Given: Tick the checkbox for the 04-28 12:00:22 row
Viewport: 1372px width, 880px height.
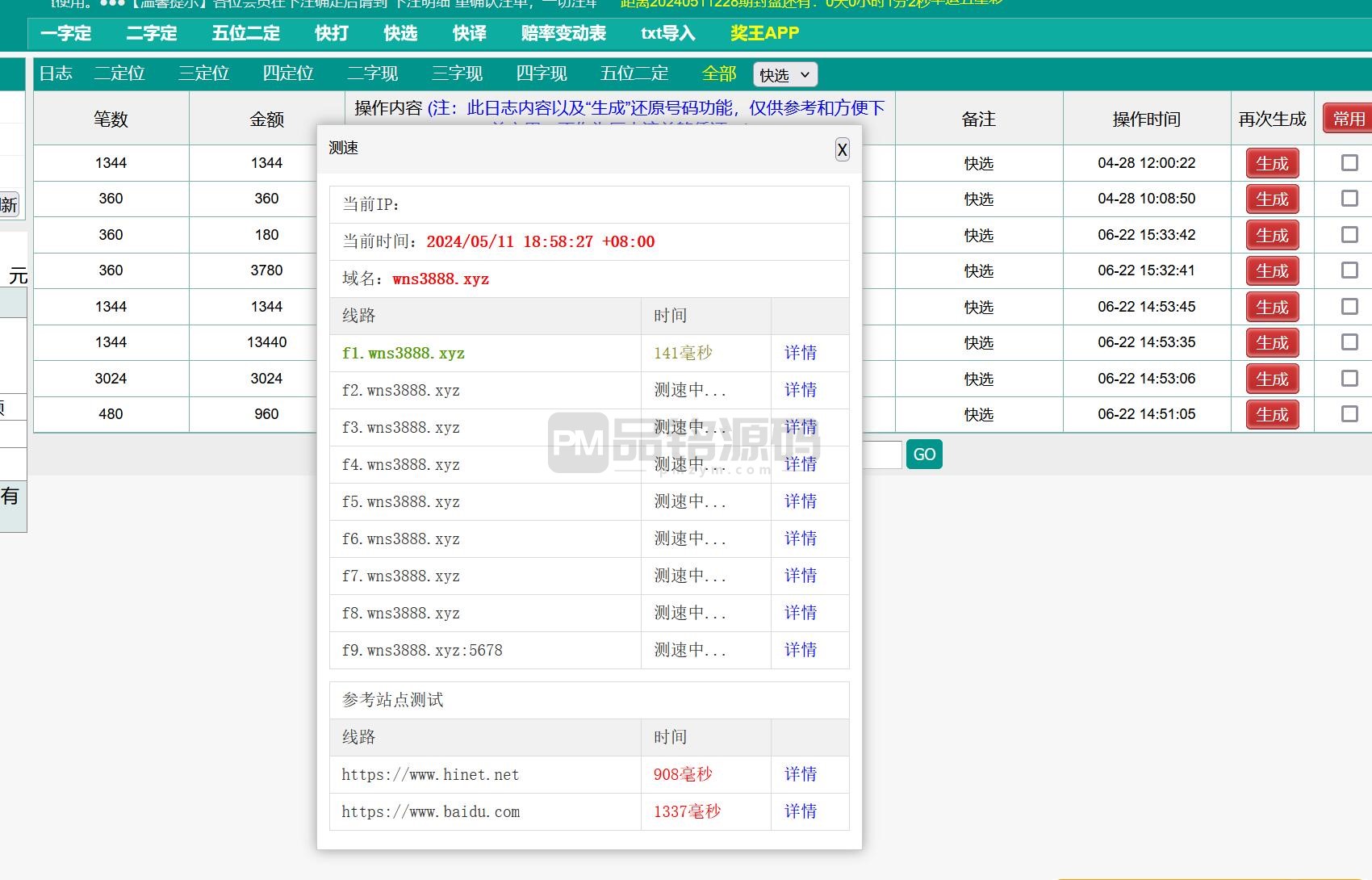Looking at the screenshot, I should (1349, 163).
